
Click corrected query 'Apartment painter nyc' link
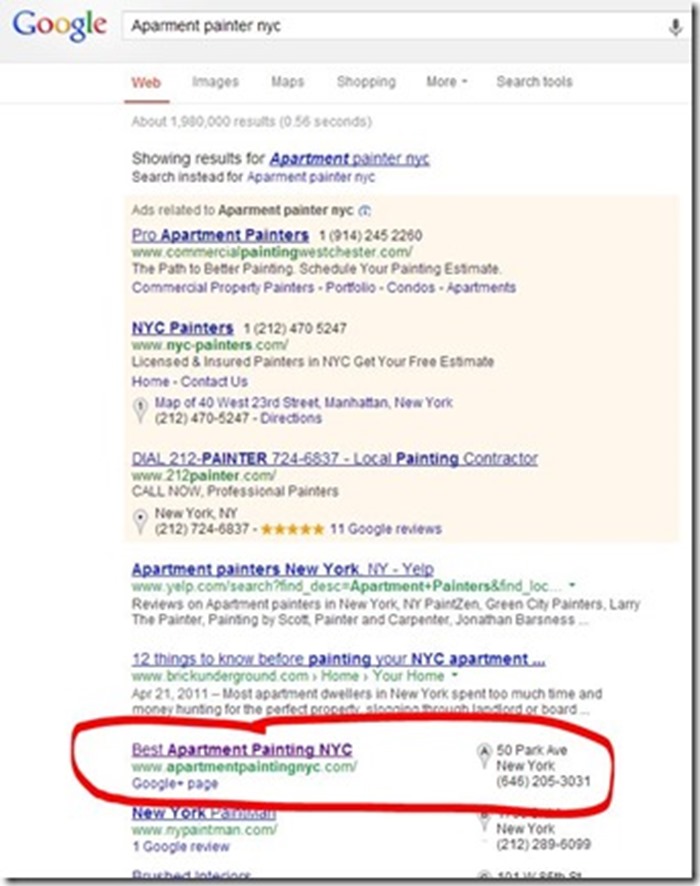click(349, 159)
